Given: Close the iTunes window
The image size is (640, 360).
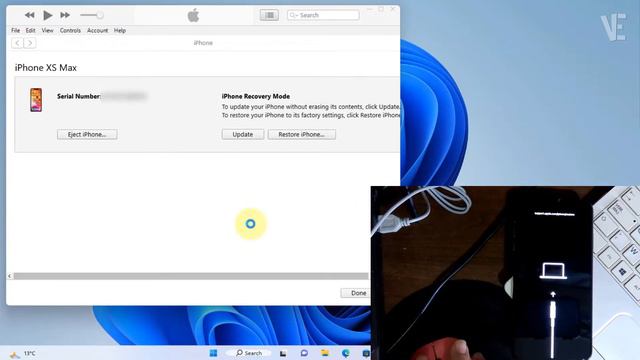Looking at the screenshot, I should point(393,9).
